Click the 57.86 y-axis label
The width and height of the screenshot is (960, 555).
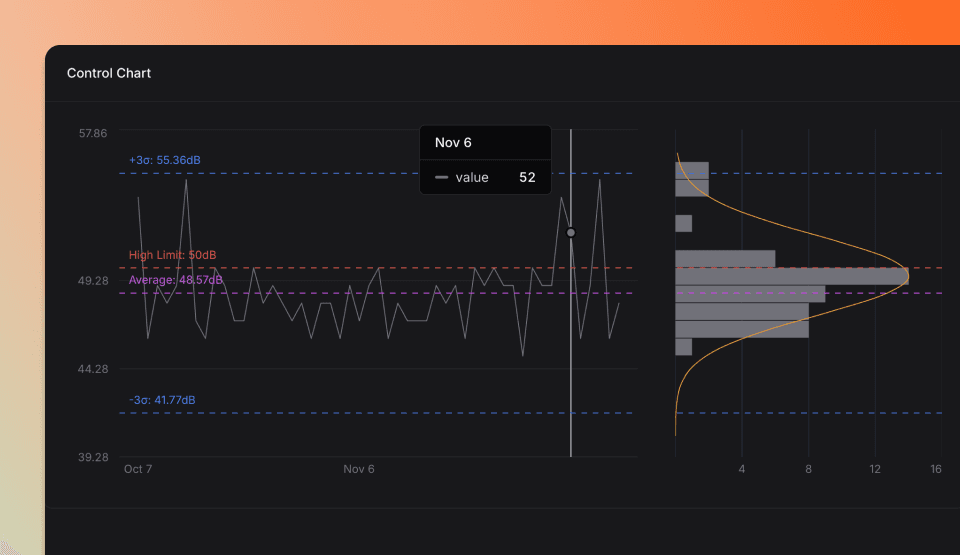[92, 134]
